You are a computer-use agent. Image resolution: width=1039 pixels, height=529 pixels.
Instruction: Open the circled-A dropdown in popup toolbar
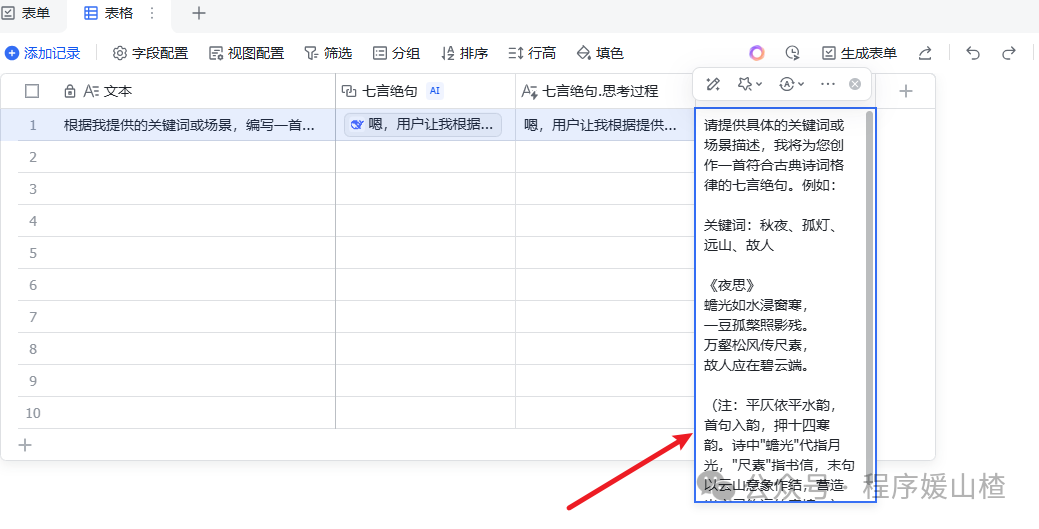tap(791, 84)
